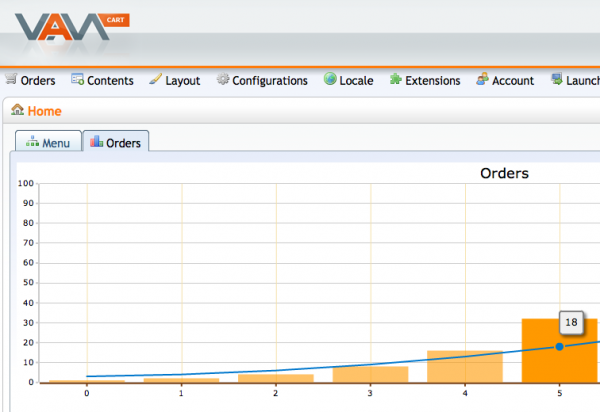Image resolution: width=600 pixels, height=412 pixels.
Task: Click the Configurations gear icon
Action: tap(223, 79)
